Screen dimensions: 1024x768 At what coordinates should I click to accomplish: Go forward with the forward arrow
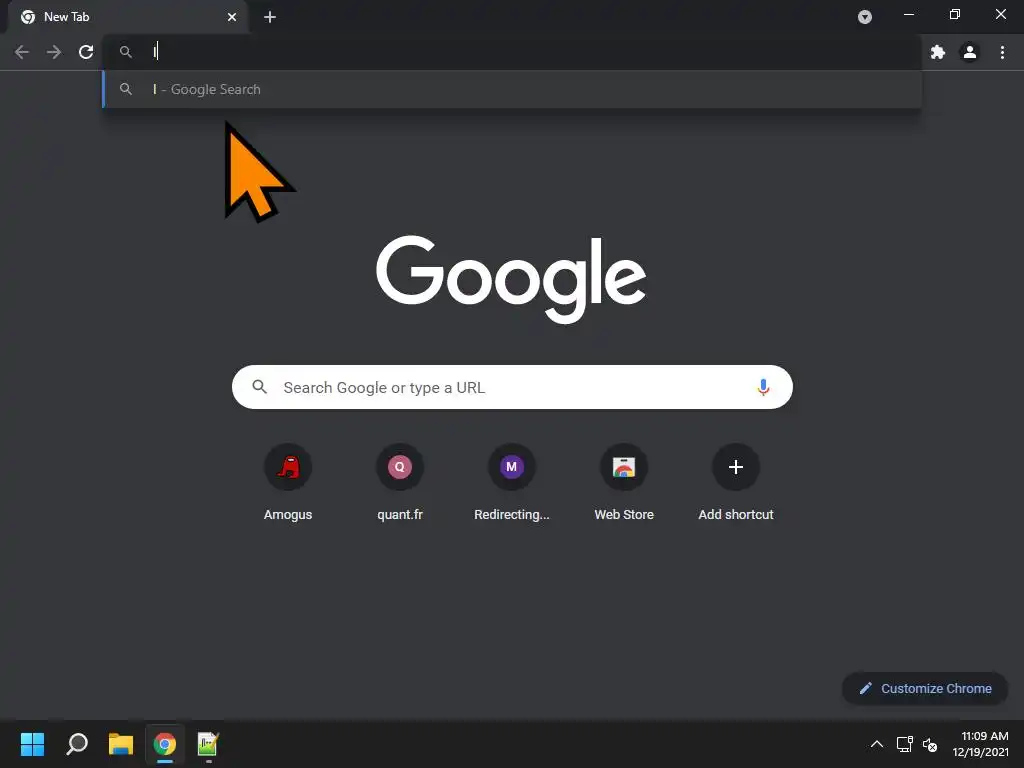54,52
